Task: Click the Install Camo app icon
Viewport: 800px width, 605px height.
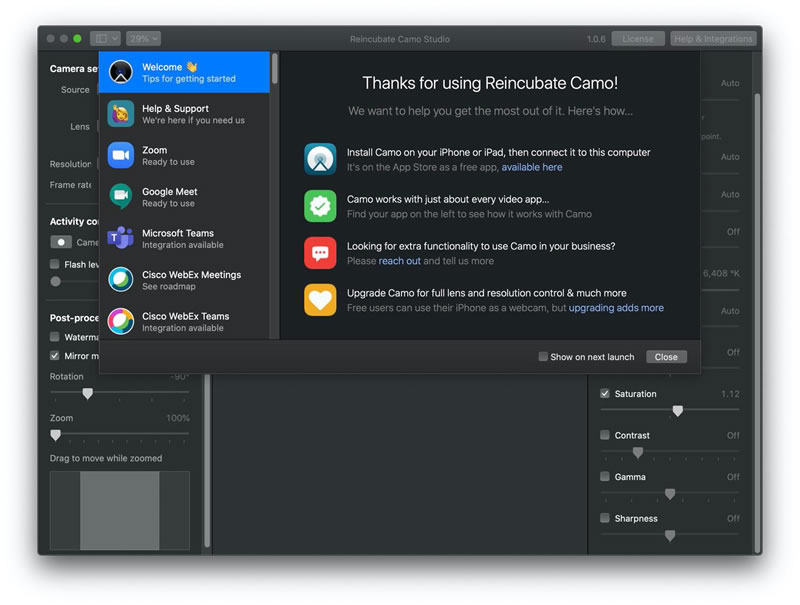Action: tap(320, 159)
